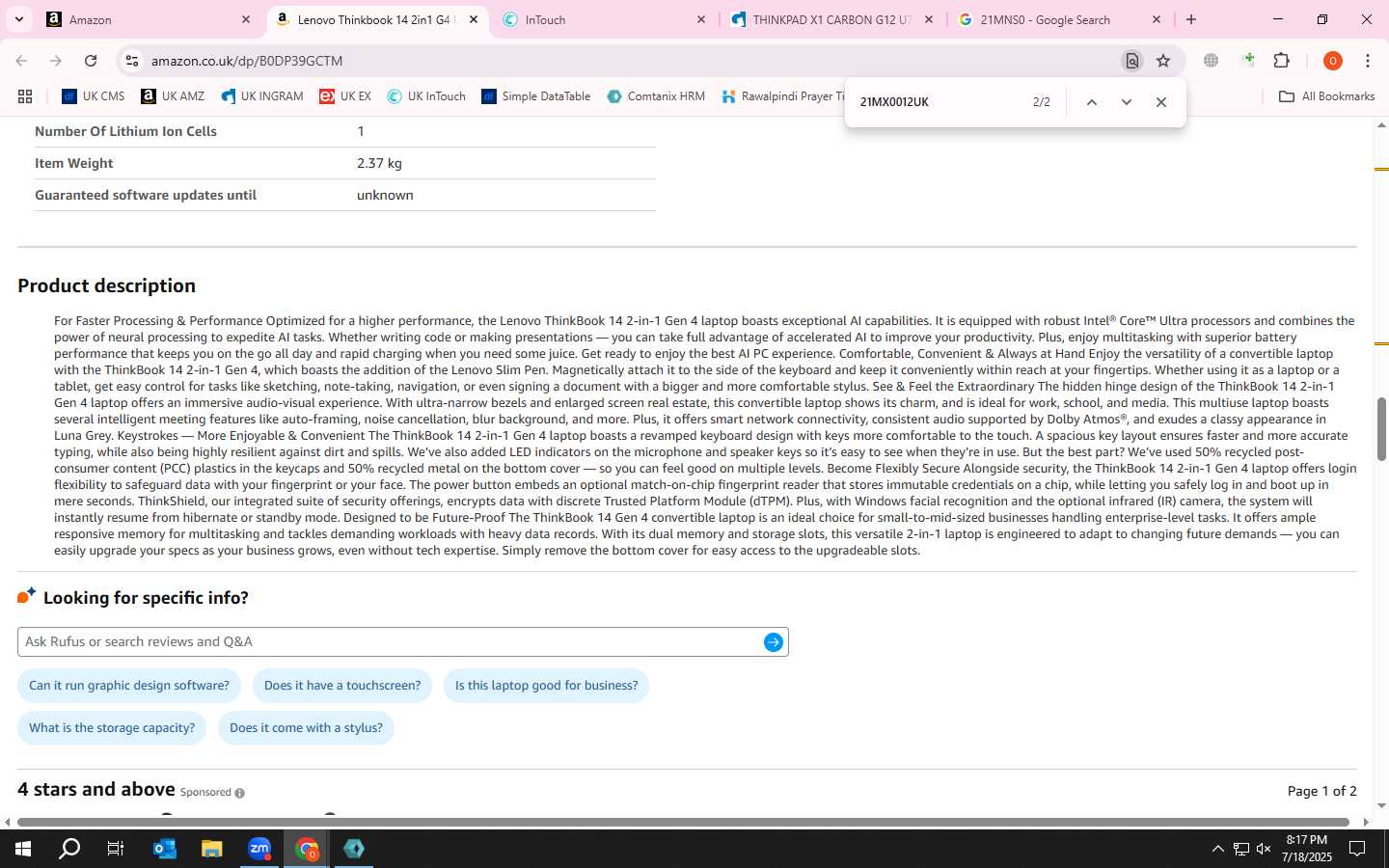Close the Lenovo Thinkbook tab
Image resolution: width=1389 pixels, height=868 pixels.
pyautogui.click(x=473, y=19)
